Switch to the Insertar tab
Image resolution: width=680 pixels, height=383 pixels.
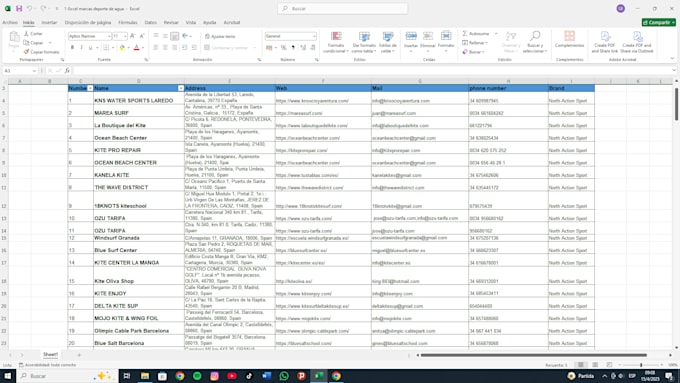point(49,22)
